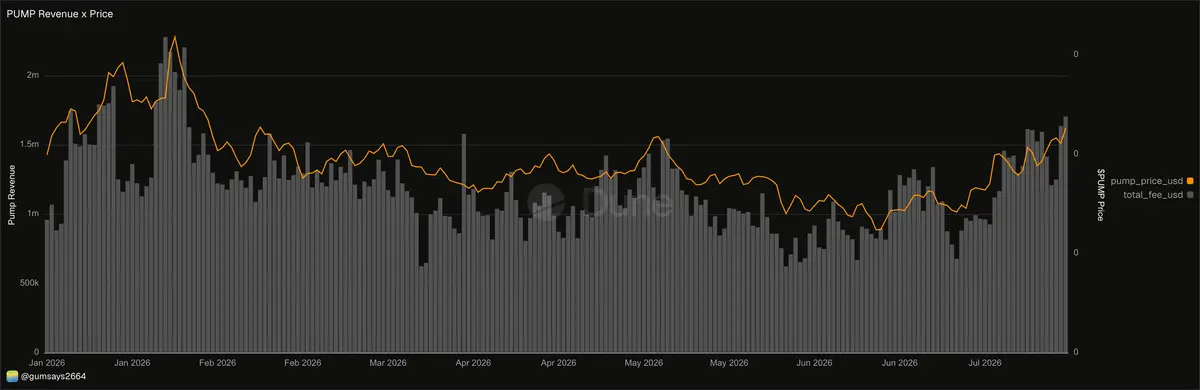Click the 1.5m y-axis label
1200x390 pixels.
pos(29,145)
